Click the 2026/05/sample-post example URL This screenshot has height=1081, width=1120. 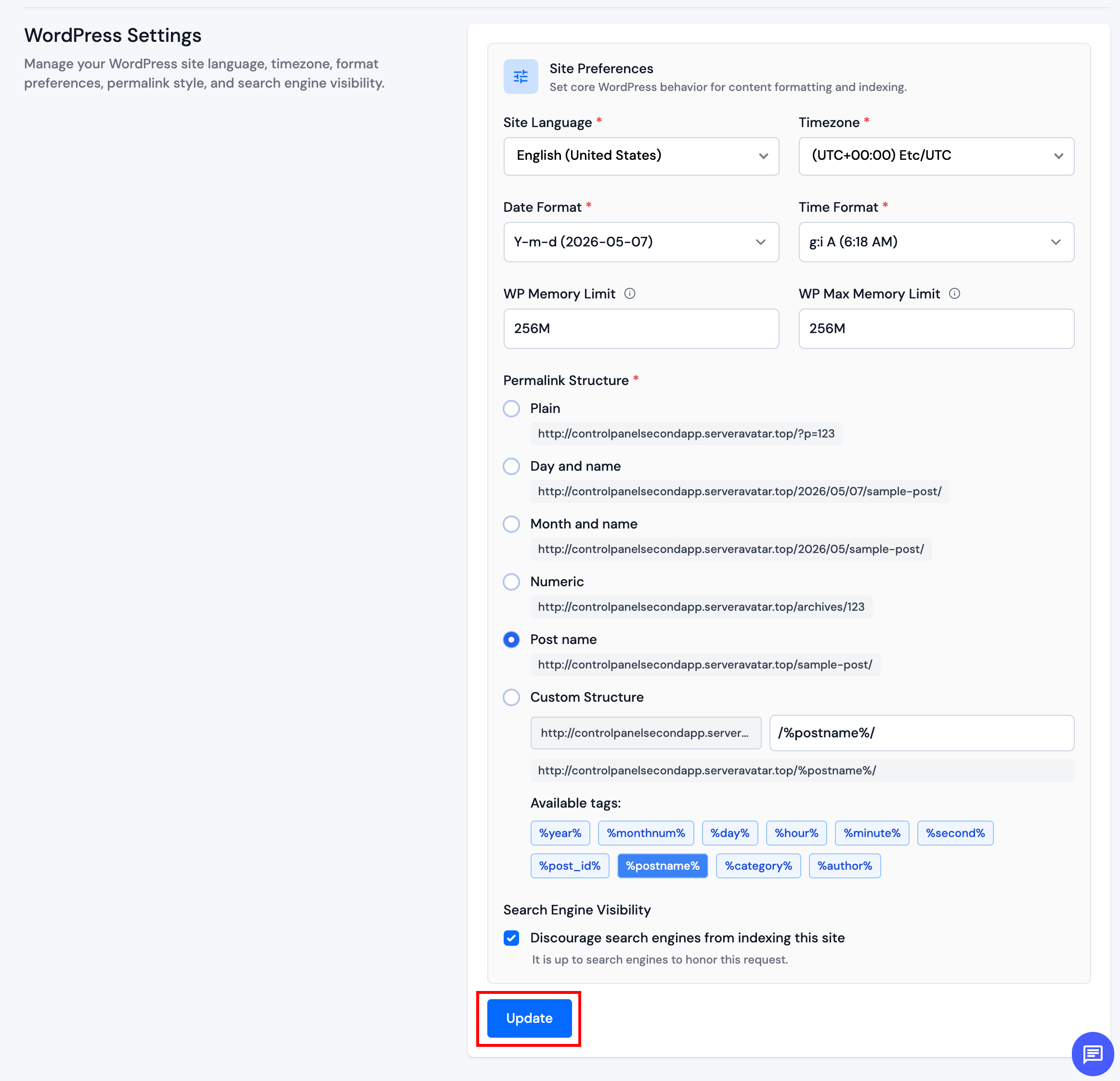click(x=731, y=549)
